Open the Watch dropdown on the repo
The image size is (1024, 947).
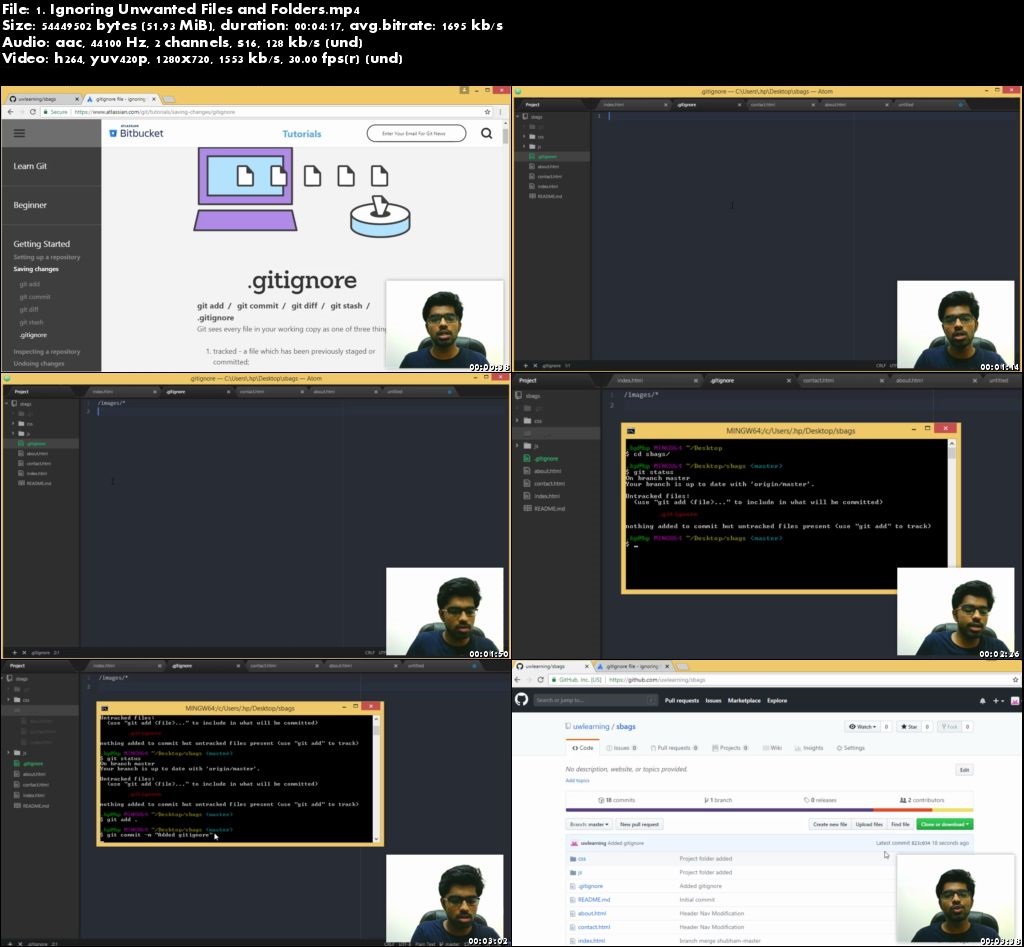tap(862, 727)
